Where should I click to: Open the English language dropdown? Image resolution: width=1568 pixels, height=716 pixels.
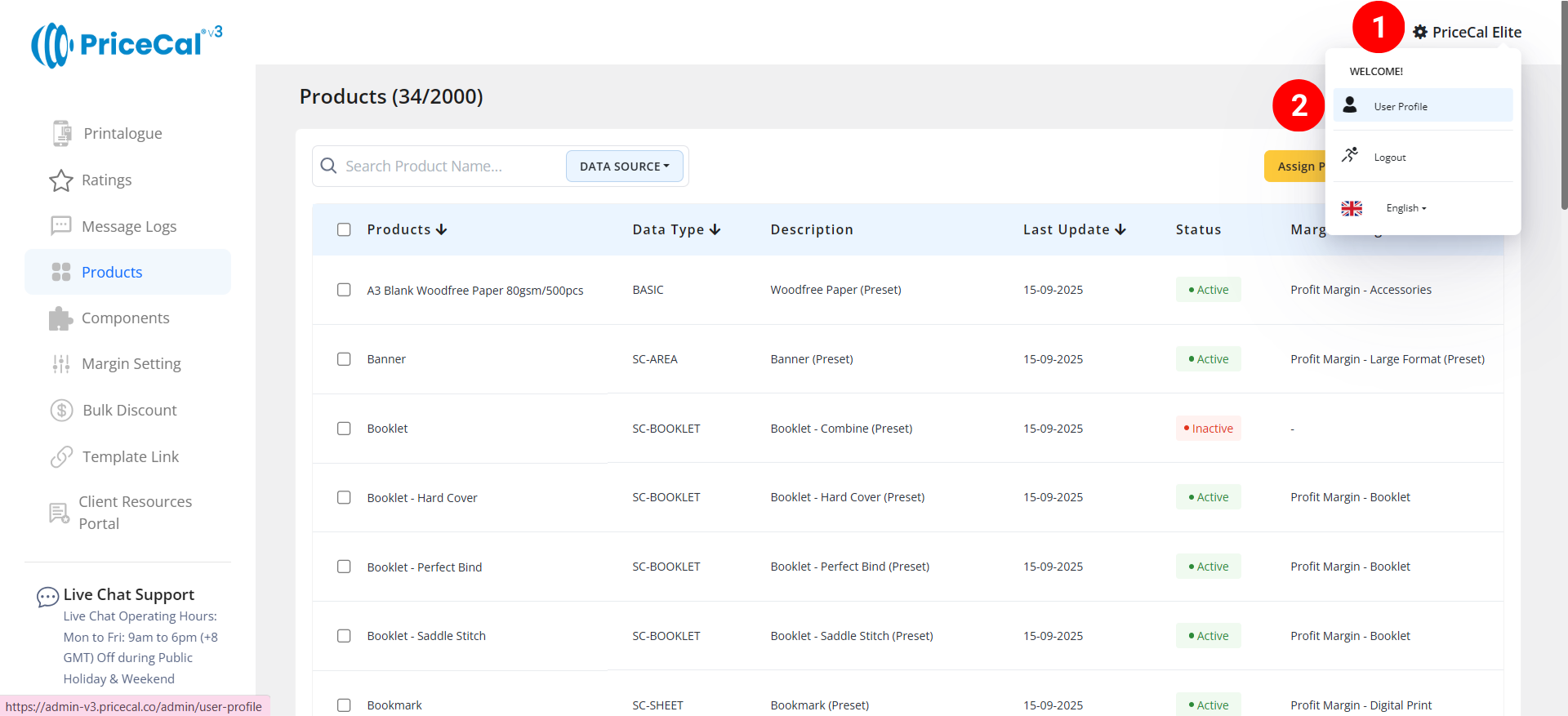(x=1405, y=208)
